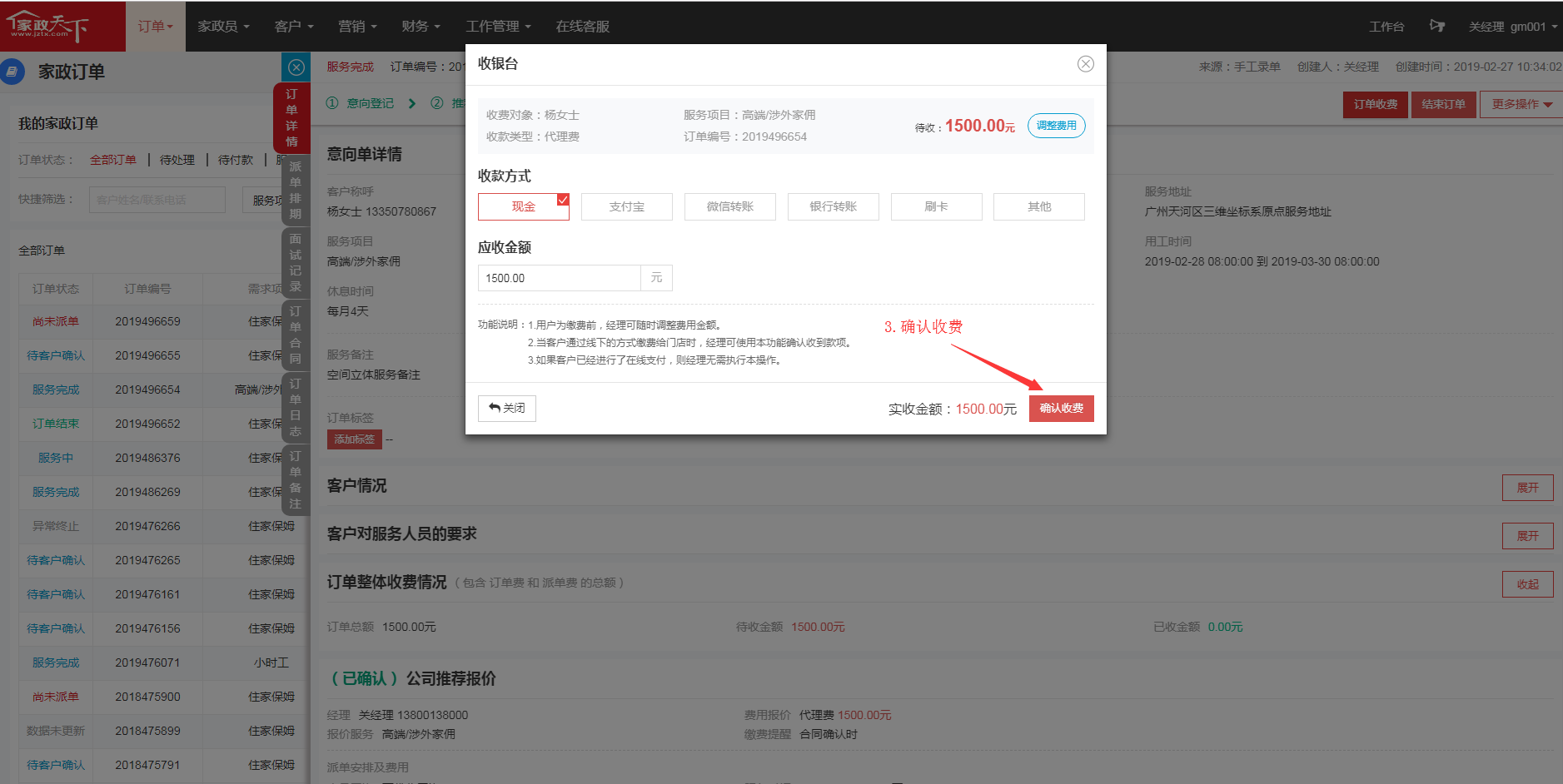Image resolution: width=1563 pixels, height=784 pixels.
Task: Open 财务 dropdown menu
Action: [421, 27]
